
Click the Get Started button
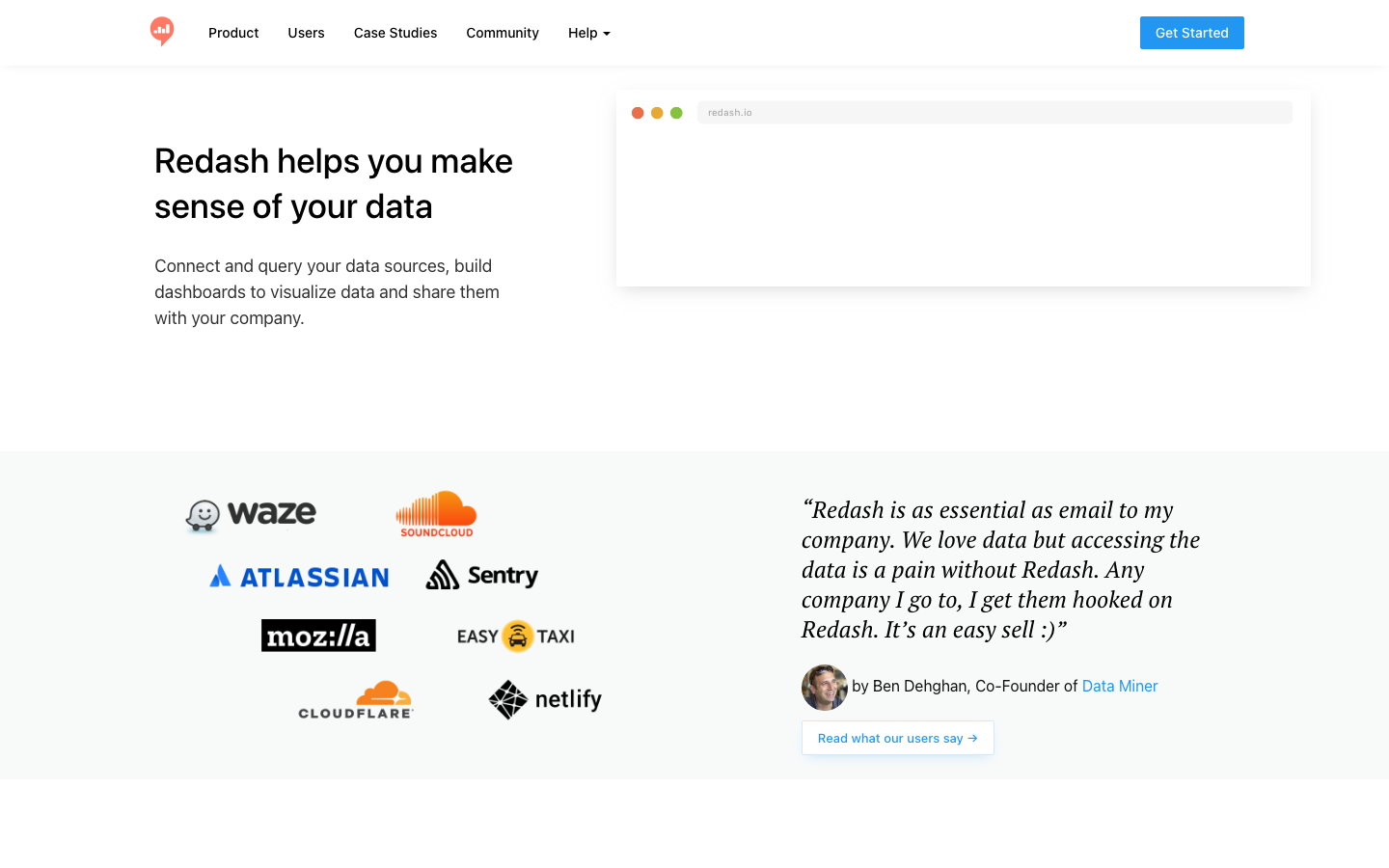point(1192,33)
